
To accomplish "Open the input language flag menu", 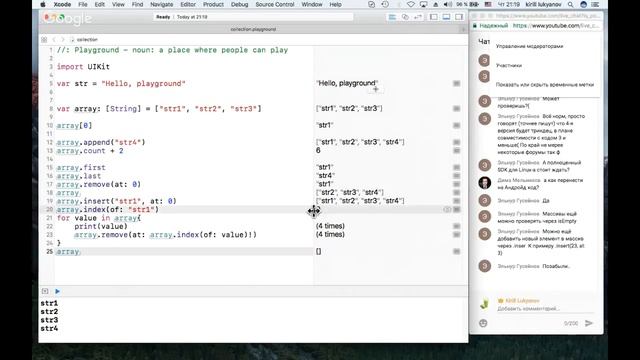I will (488, 4).
